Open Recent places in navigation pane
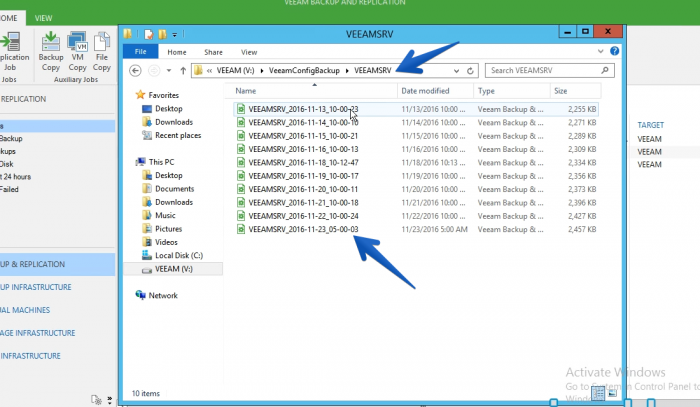700x407 pixels. coord(178,135)
